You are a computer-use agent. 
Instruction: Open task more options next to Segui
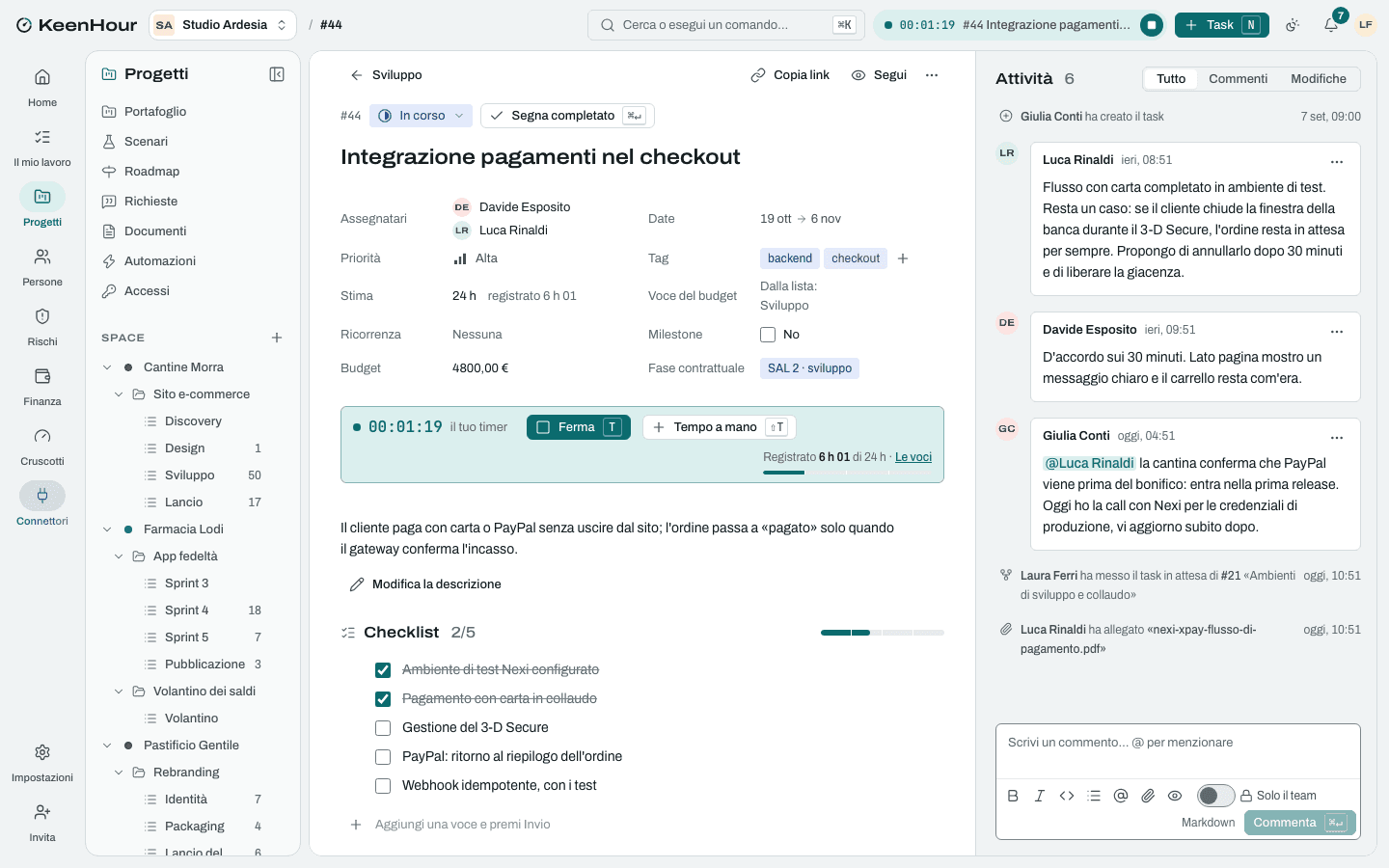tap(932, 75)
